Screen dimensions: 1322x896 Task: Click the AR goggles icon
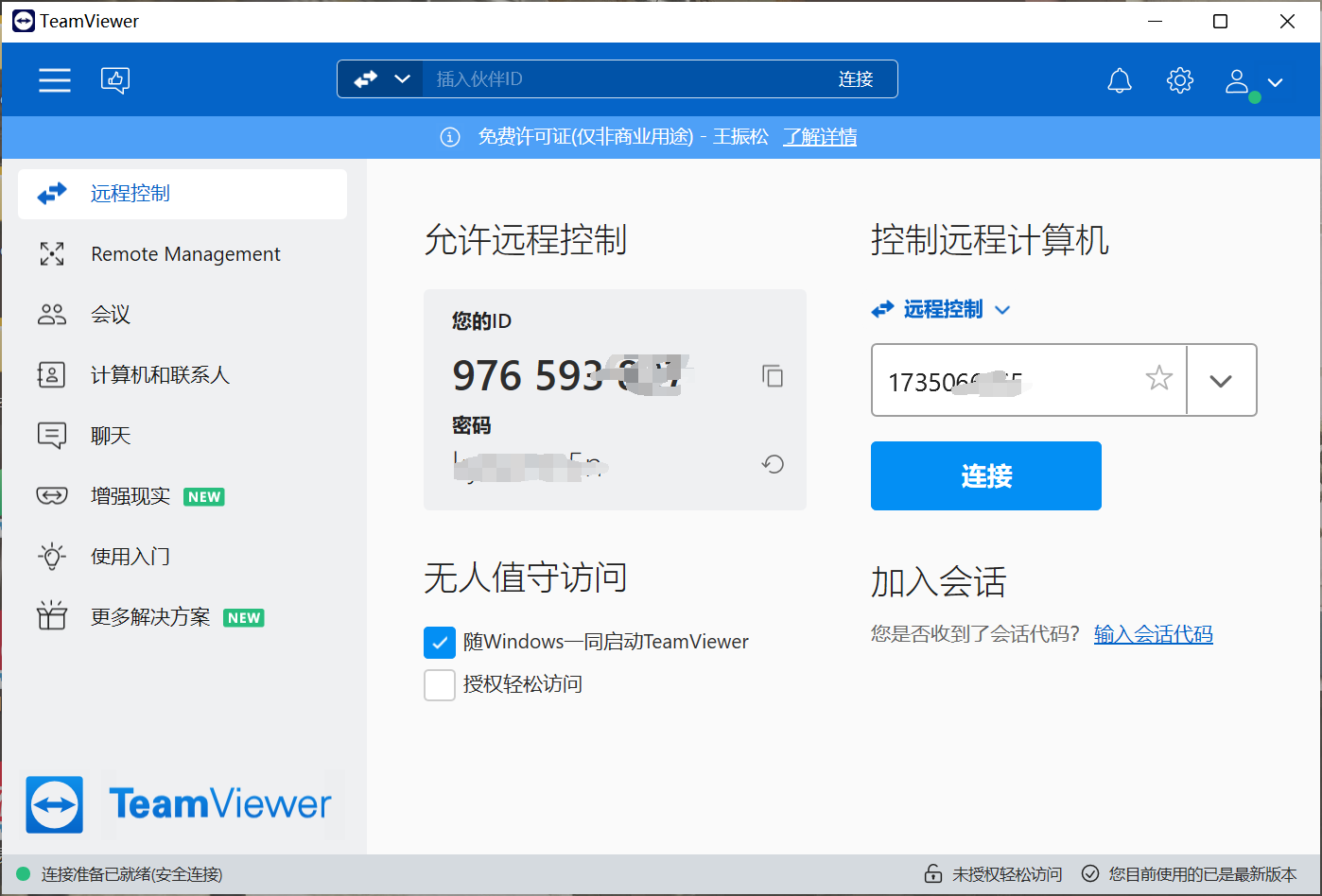[x=52, y=495]
